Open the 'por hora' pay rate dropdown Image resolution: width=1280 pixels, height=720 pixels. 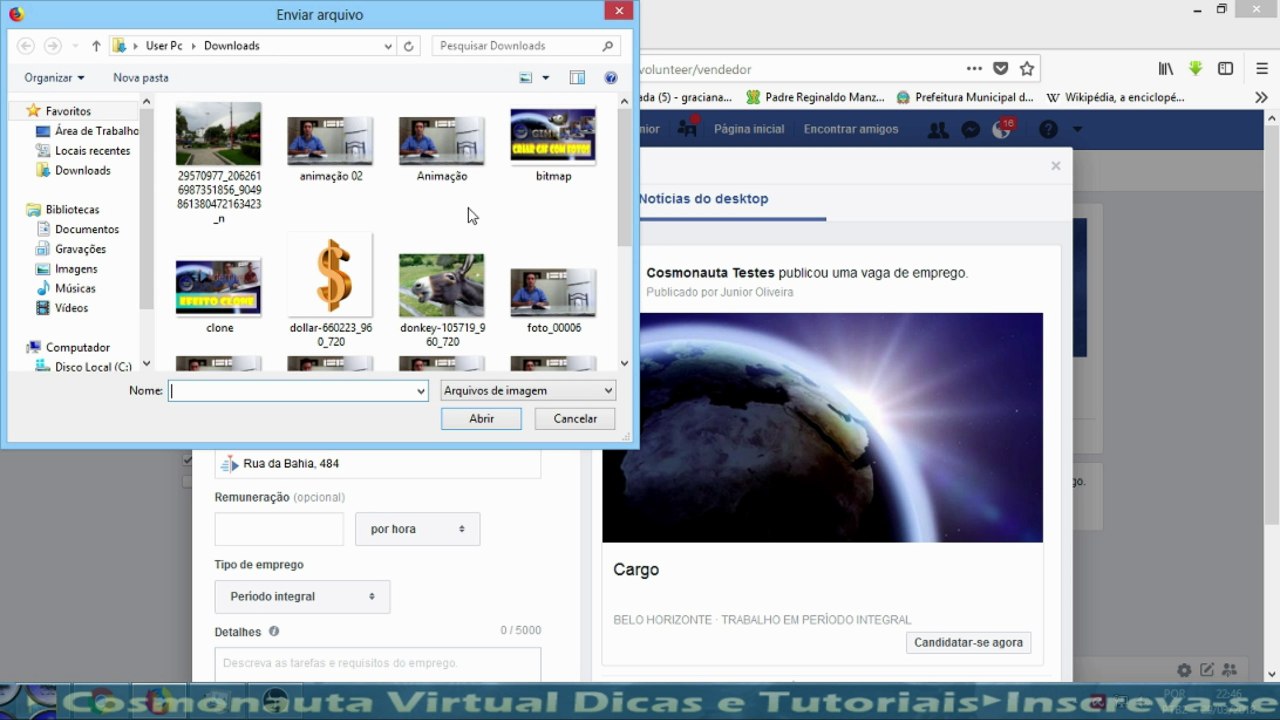[417, 529]
